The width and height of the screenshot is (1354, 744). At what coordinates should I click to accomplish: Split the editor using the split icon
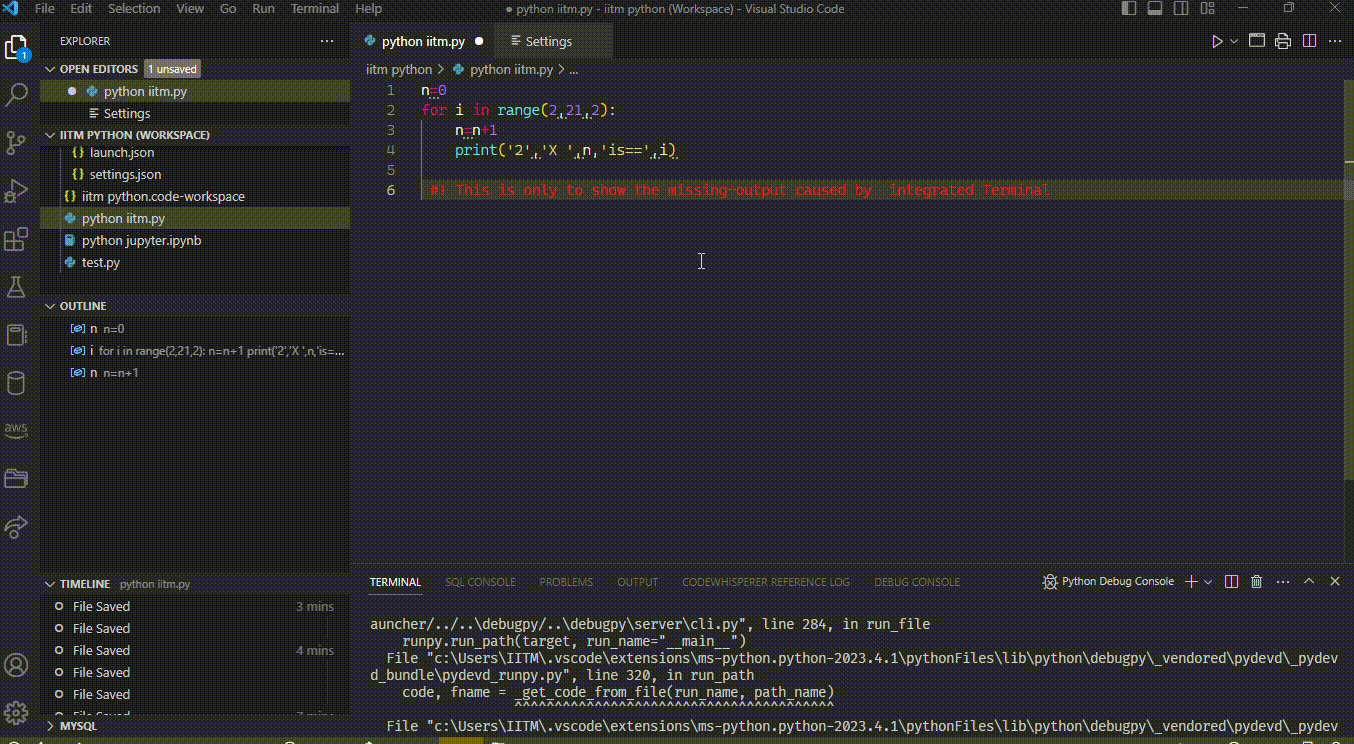point(1310,41)
